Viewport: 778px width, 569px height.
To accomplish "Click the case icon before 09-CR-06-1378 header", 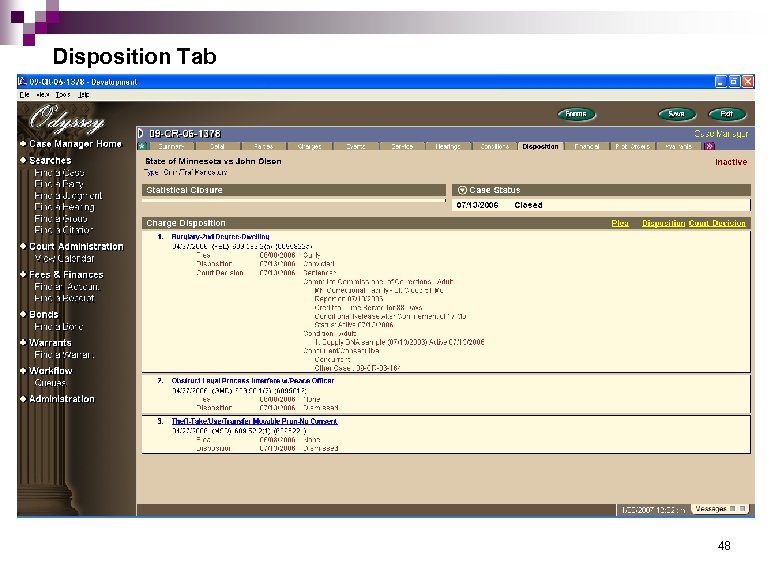I will (141, 133).
